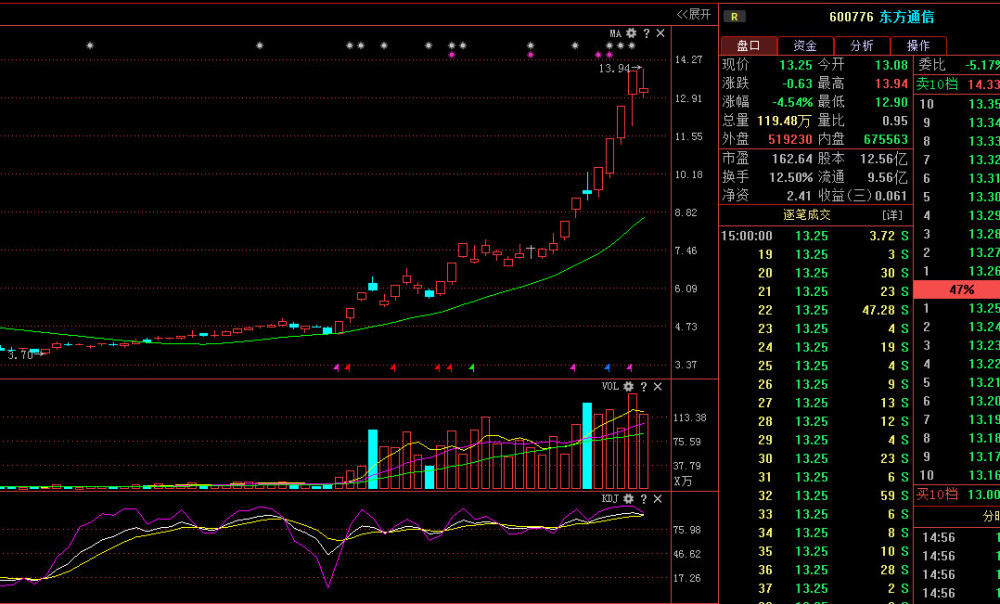Click the yellow R badge beside stock code
The width and height of the screenshot is (1000, 604).
tap(735, 17)
